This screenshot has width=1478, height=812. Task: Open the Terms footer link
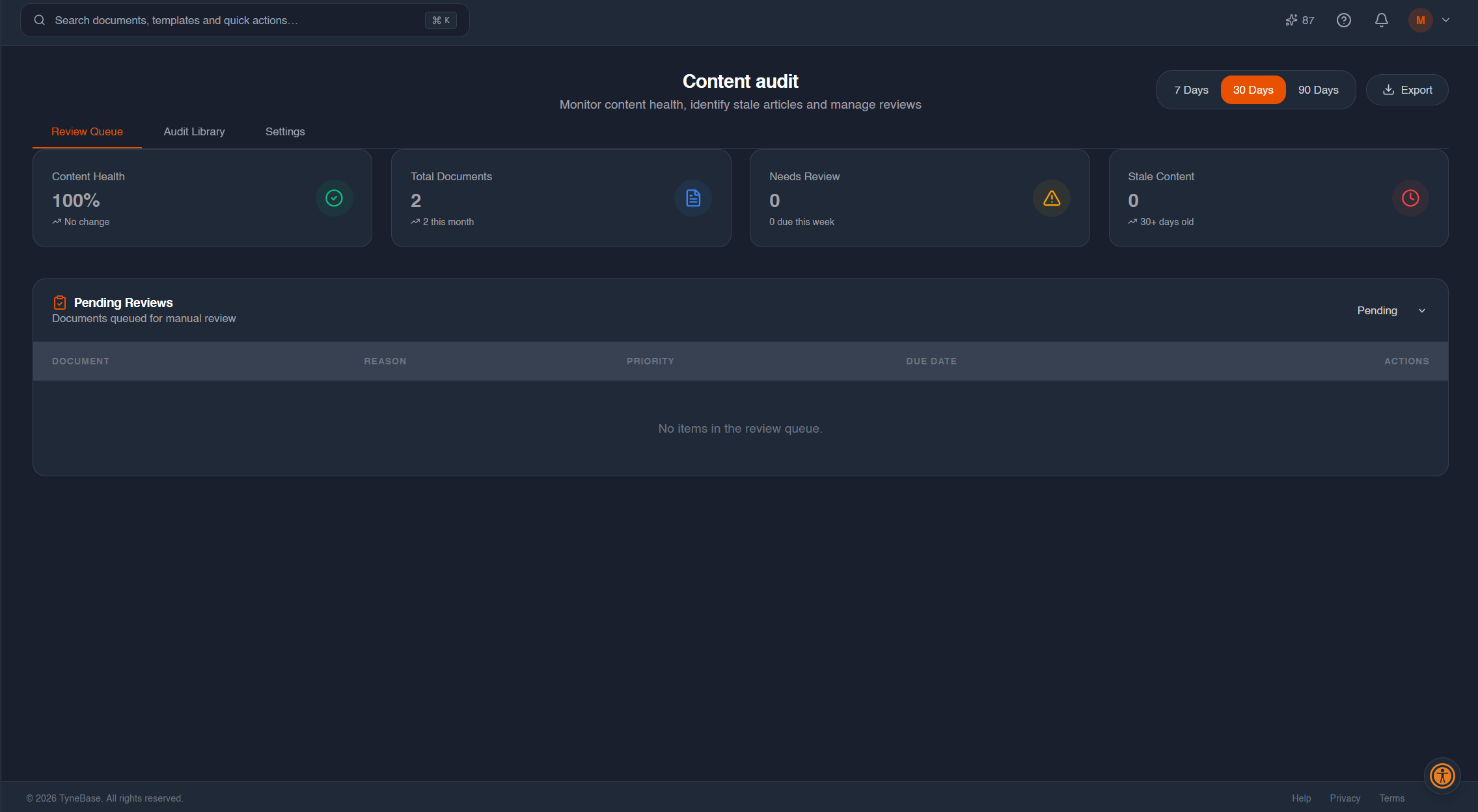(1392, 798)
